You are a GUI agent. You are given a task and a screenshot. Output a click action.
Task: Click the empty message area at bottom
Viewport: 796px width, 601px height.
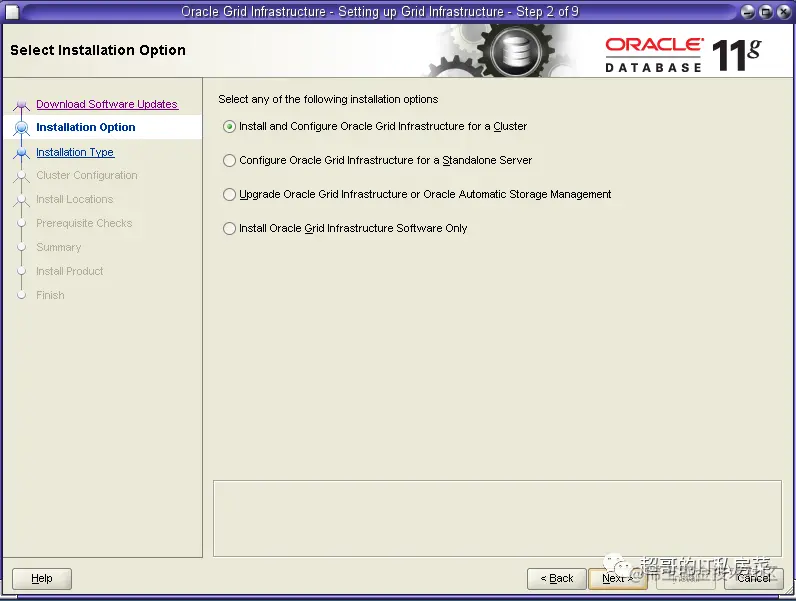click(497, 518)
